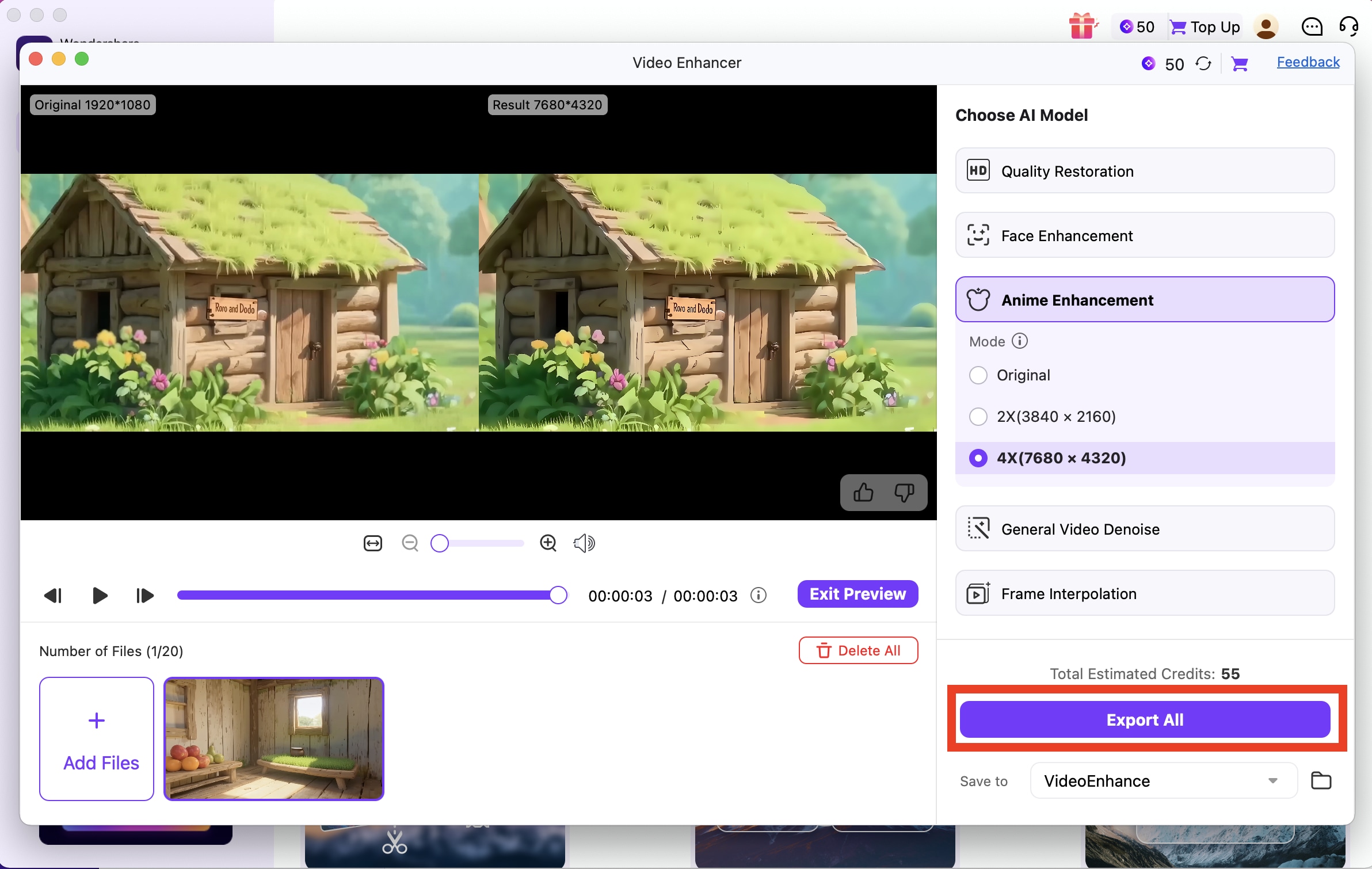Click the fit-to-width preview icon

pos(373,543)
